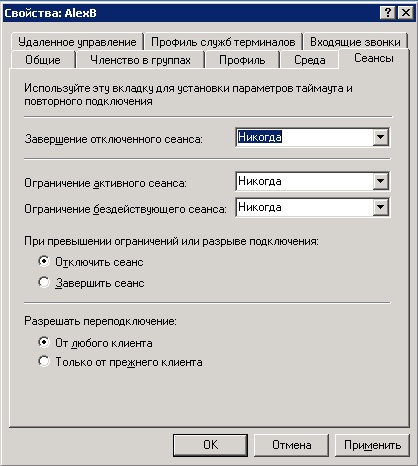Choose От любого клиента option
418x466 pixels.
[x=44, y=342]
